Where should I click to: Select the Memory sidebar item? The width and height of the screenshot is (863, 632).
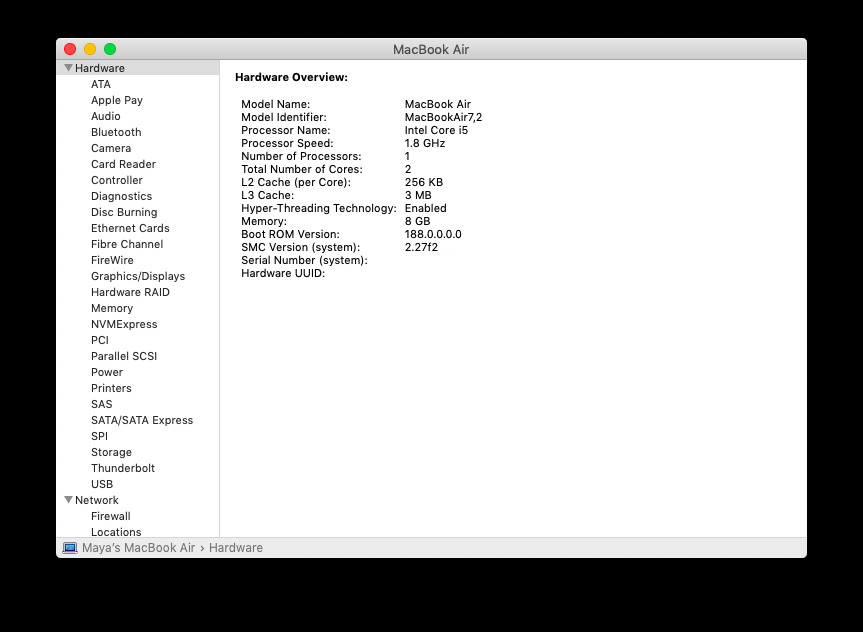pos(111,308)
